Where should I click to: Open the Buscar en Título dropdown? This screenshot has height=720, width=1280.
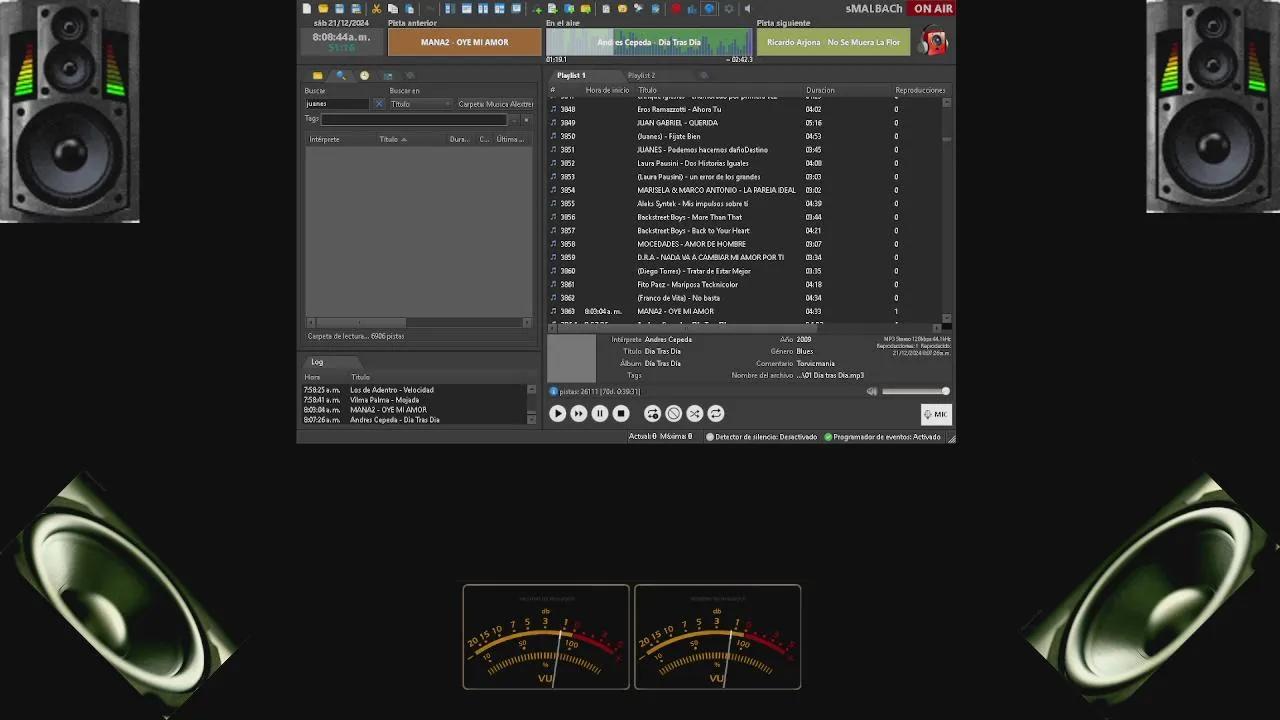(420, 104)
